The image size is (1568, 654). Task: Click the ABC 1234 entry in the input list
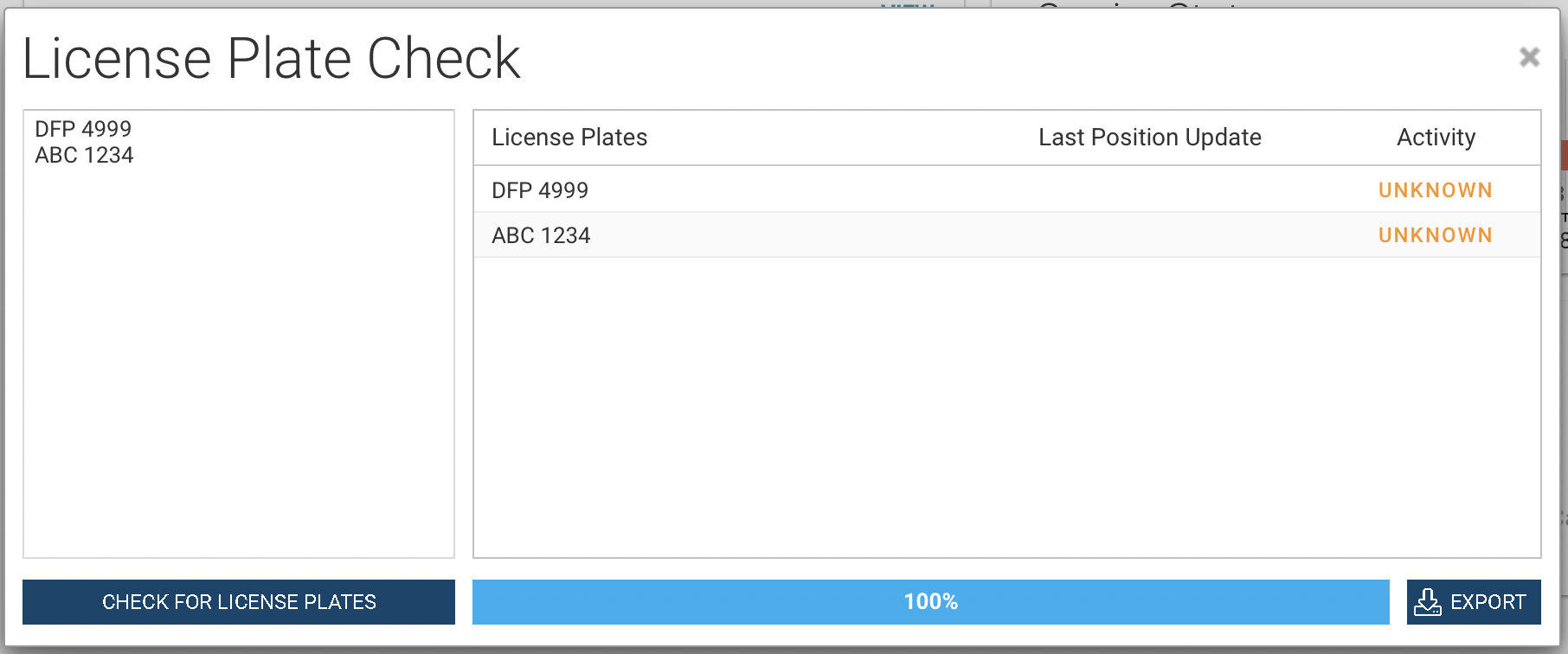(84, 155)
